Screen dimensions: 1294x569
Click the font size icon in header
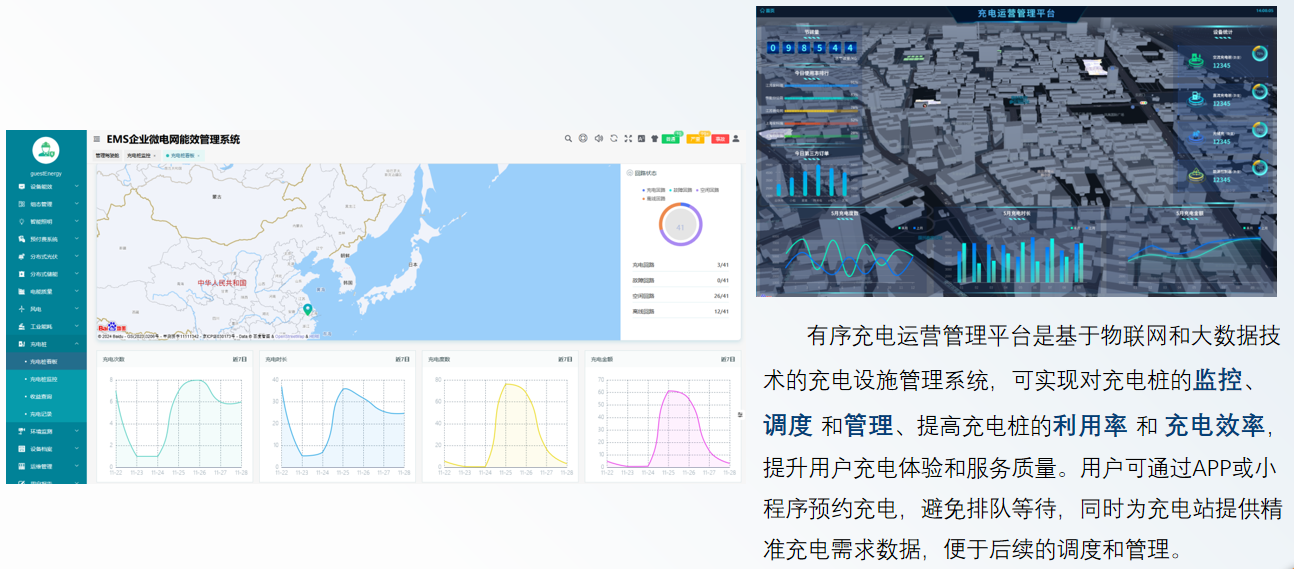641,138
